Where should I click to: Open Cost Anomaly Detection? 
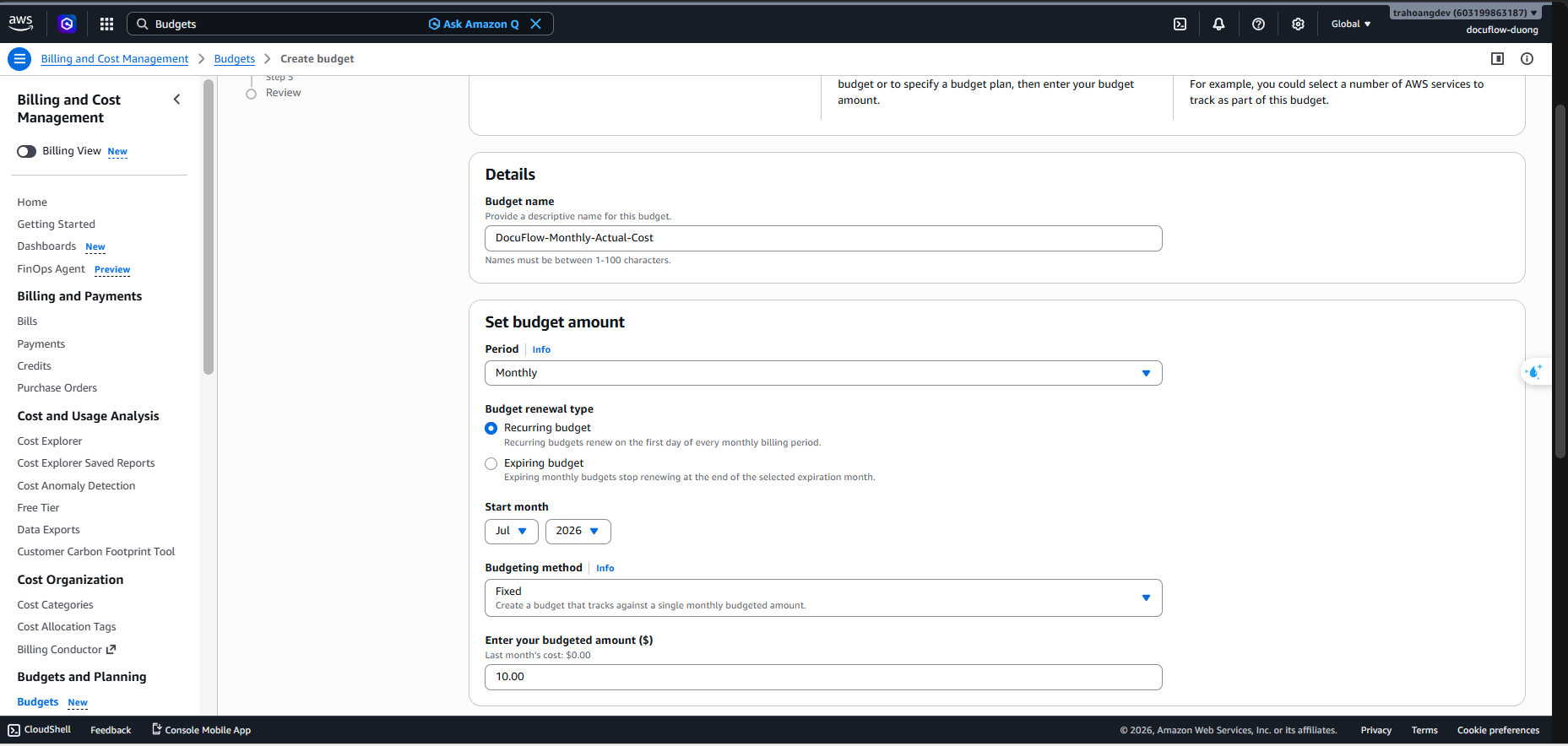76,486
